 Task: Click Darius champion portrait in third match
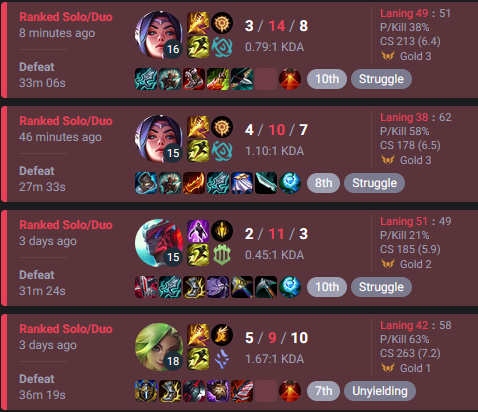coord(159,243)
